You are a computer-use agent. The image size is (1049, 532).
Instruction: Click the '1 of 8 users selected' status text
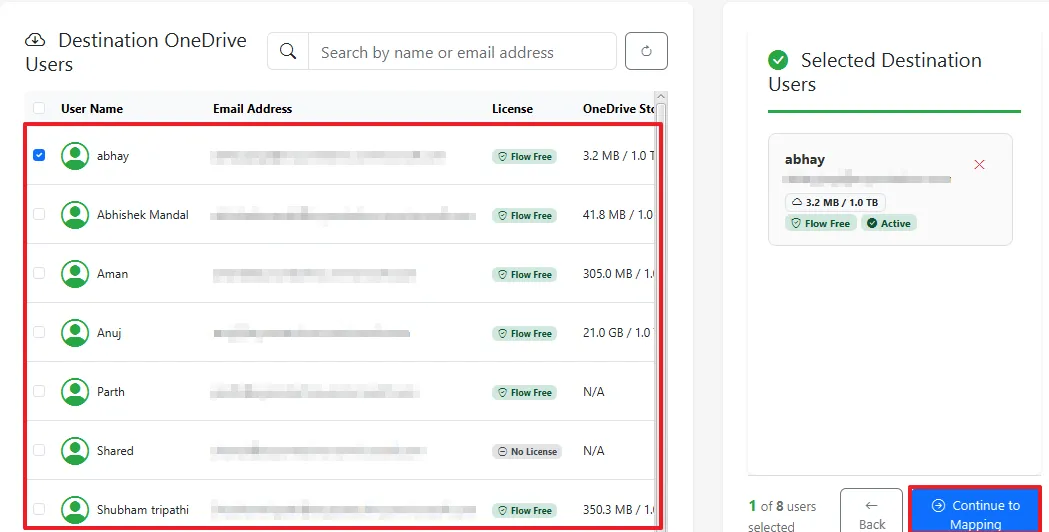click(782, 516)
